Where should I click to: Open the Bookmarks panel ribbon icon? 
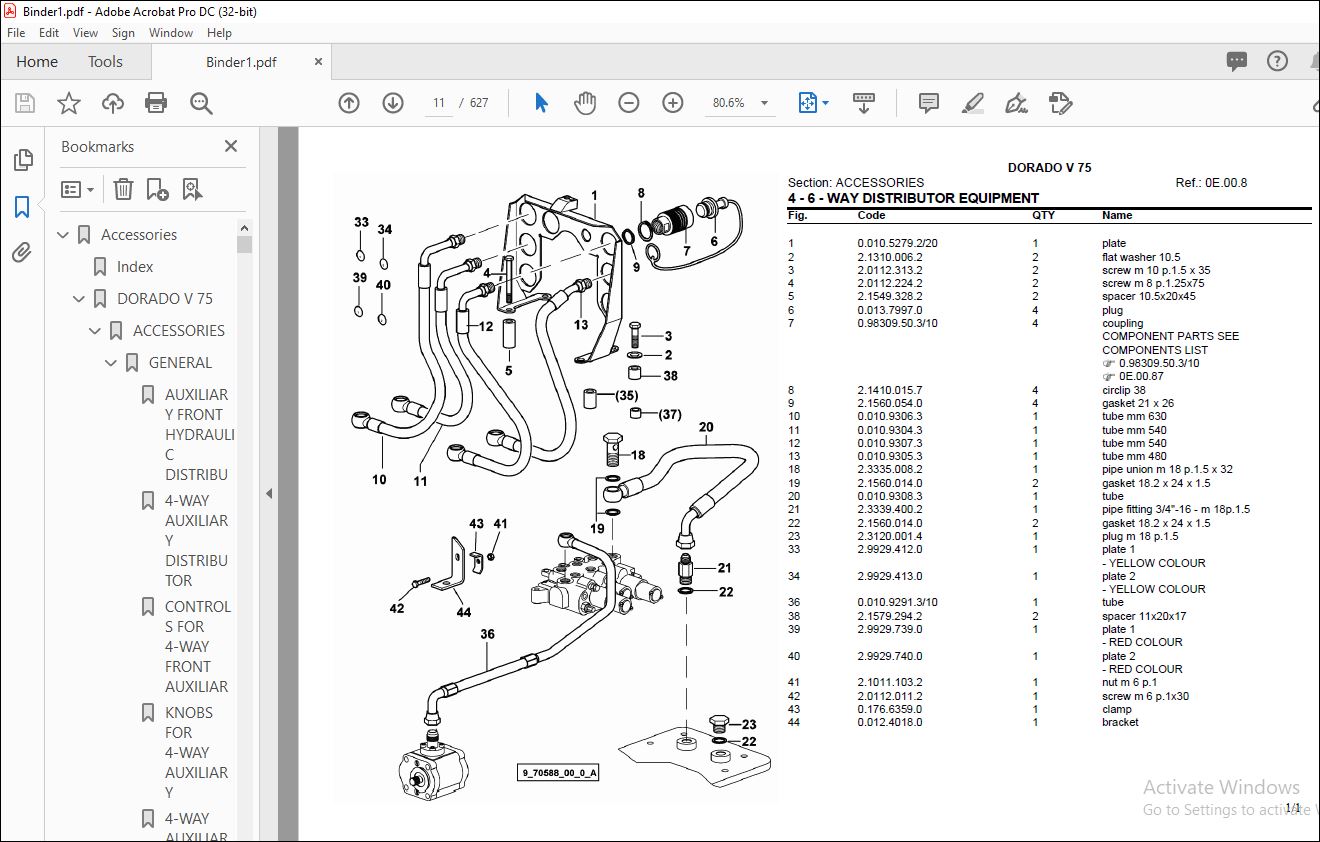[22, 207]
